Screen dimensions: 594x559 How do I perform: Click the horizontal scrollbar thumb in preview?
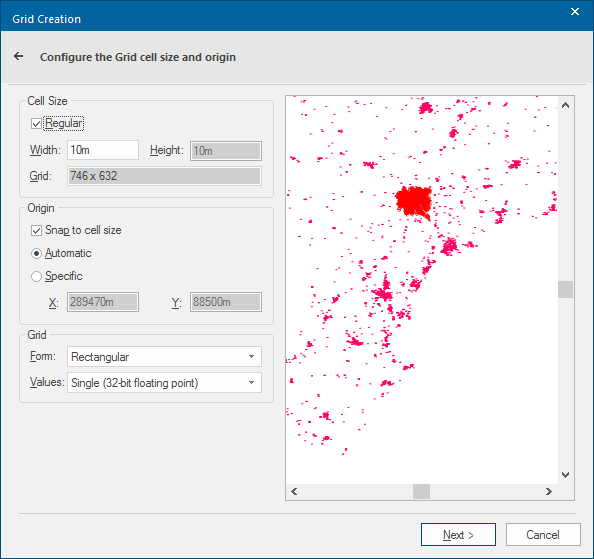tap(421, 492)
